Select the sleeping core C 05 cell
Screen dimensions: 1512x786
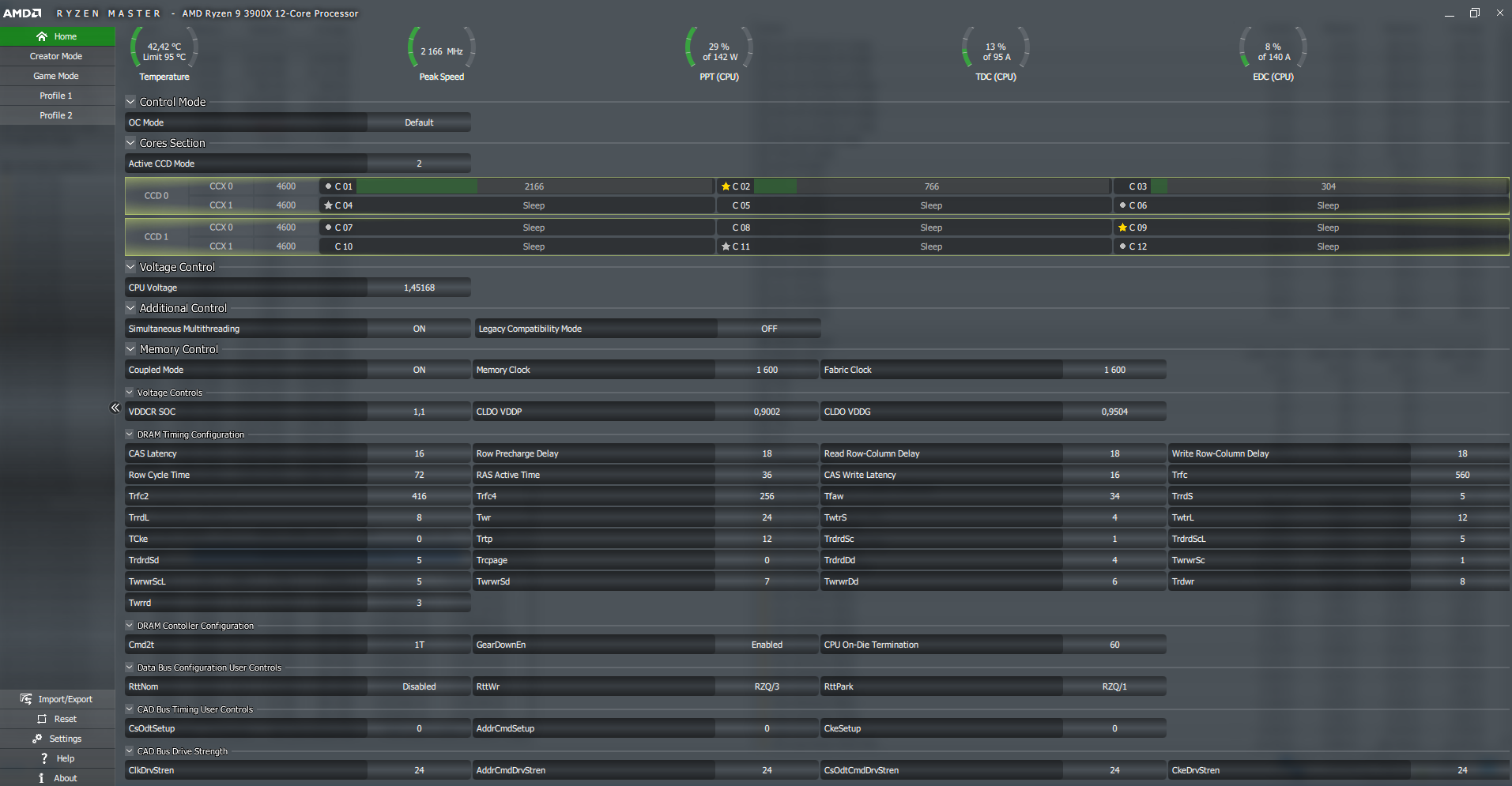(x=914, y=205)
